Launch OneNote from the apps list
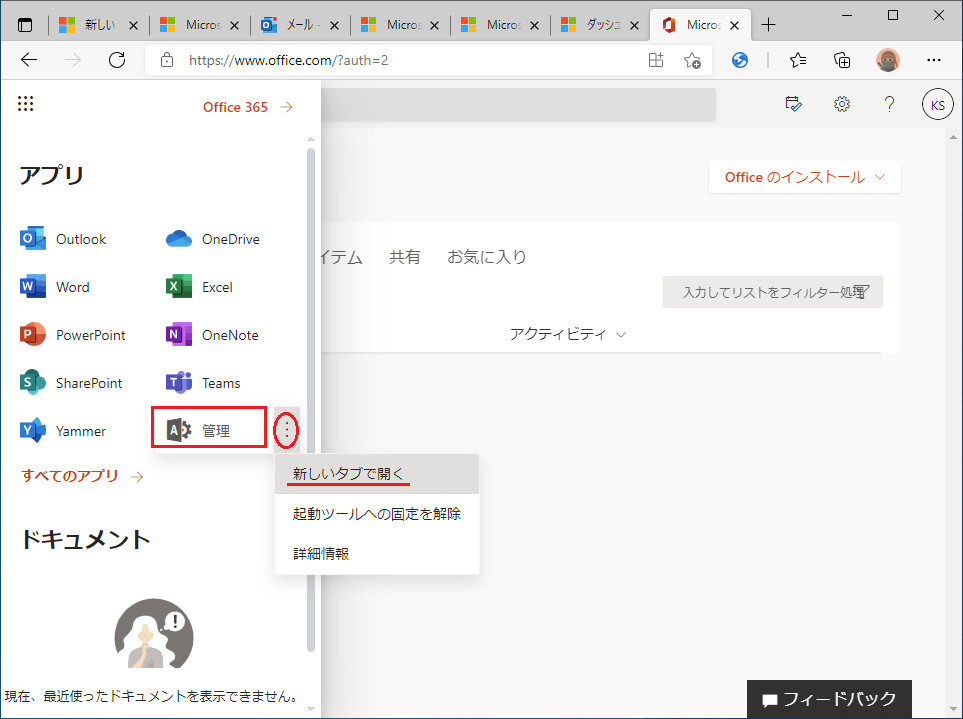The image size is (963, 719). point(212,335)
